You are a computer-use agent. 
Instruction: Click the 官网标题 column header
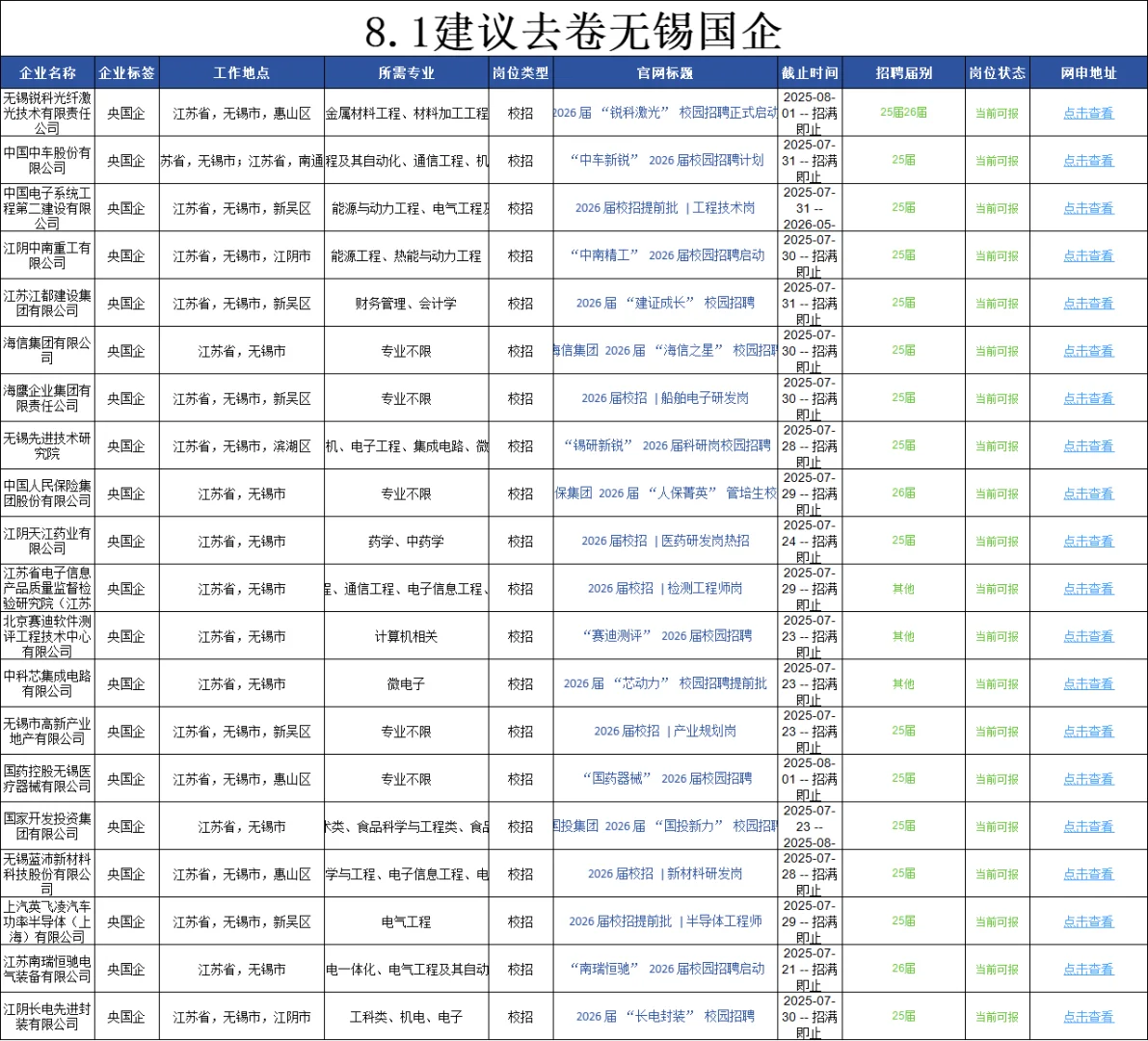pyautogui.click(x=665, y=72)
